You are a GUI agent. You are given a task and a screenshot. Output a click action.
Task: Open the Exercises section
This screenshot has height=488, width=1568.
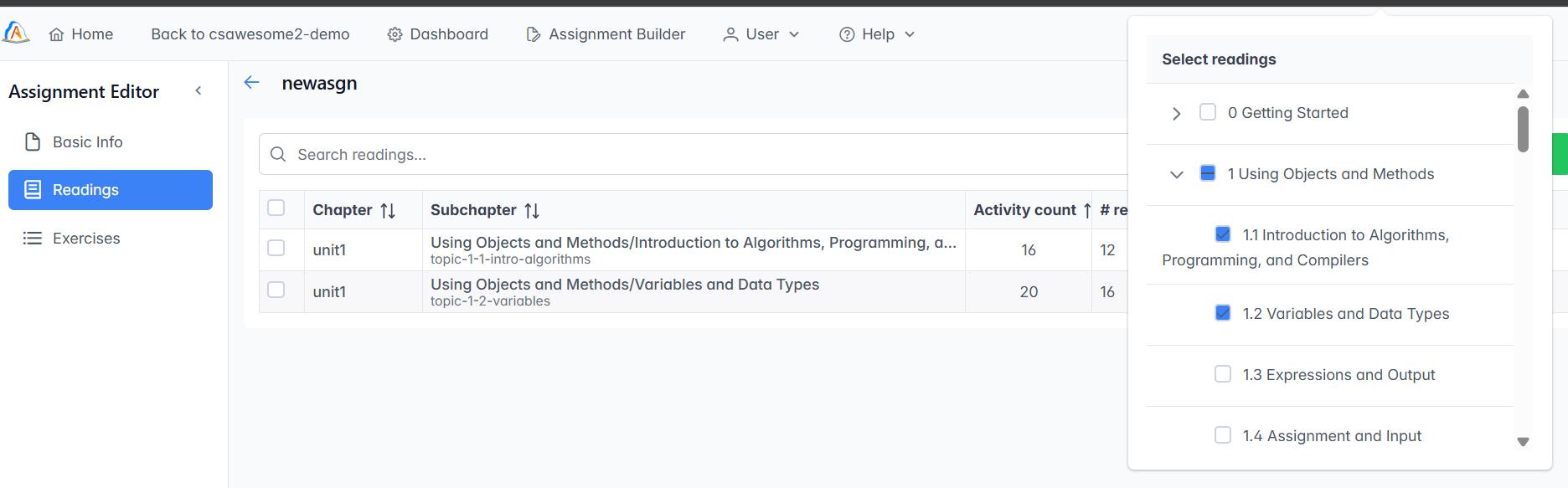coord(86,239)
